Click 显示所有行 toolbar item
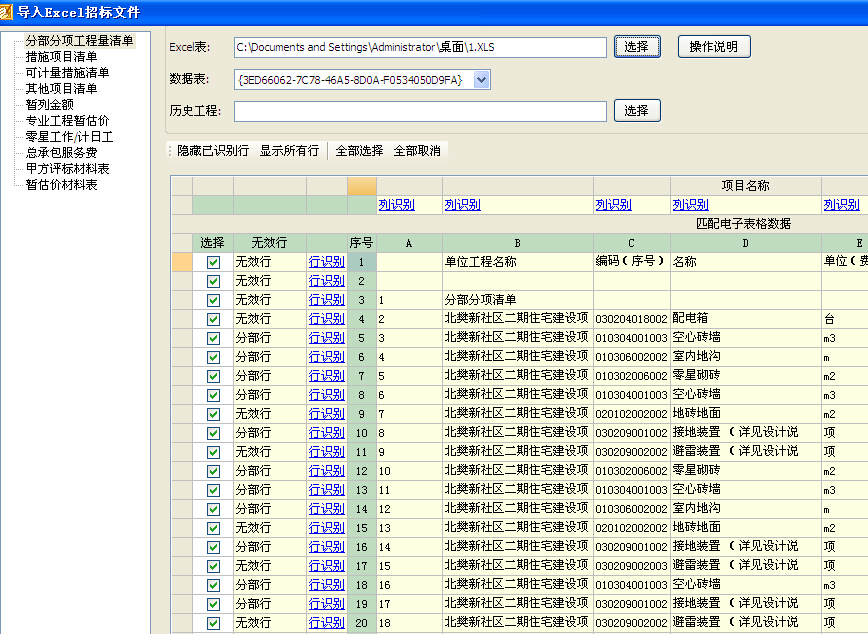 click(x=290, y=151)
